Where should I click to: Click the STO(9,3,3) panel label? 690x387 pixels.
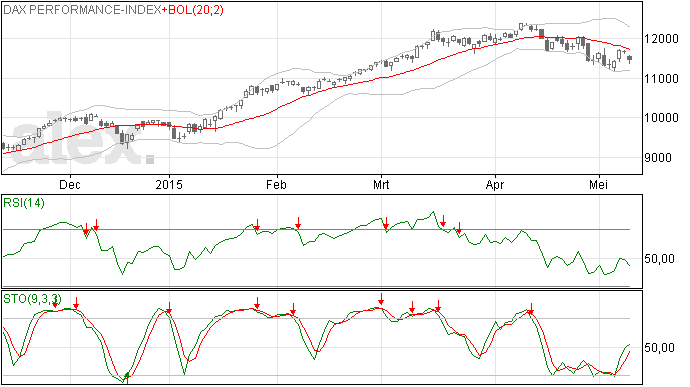coord(32,299)
